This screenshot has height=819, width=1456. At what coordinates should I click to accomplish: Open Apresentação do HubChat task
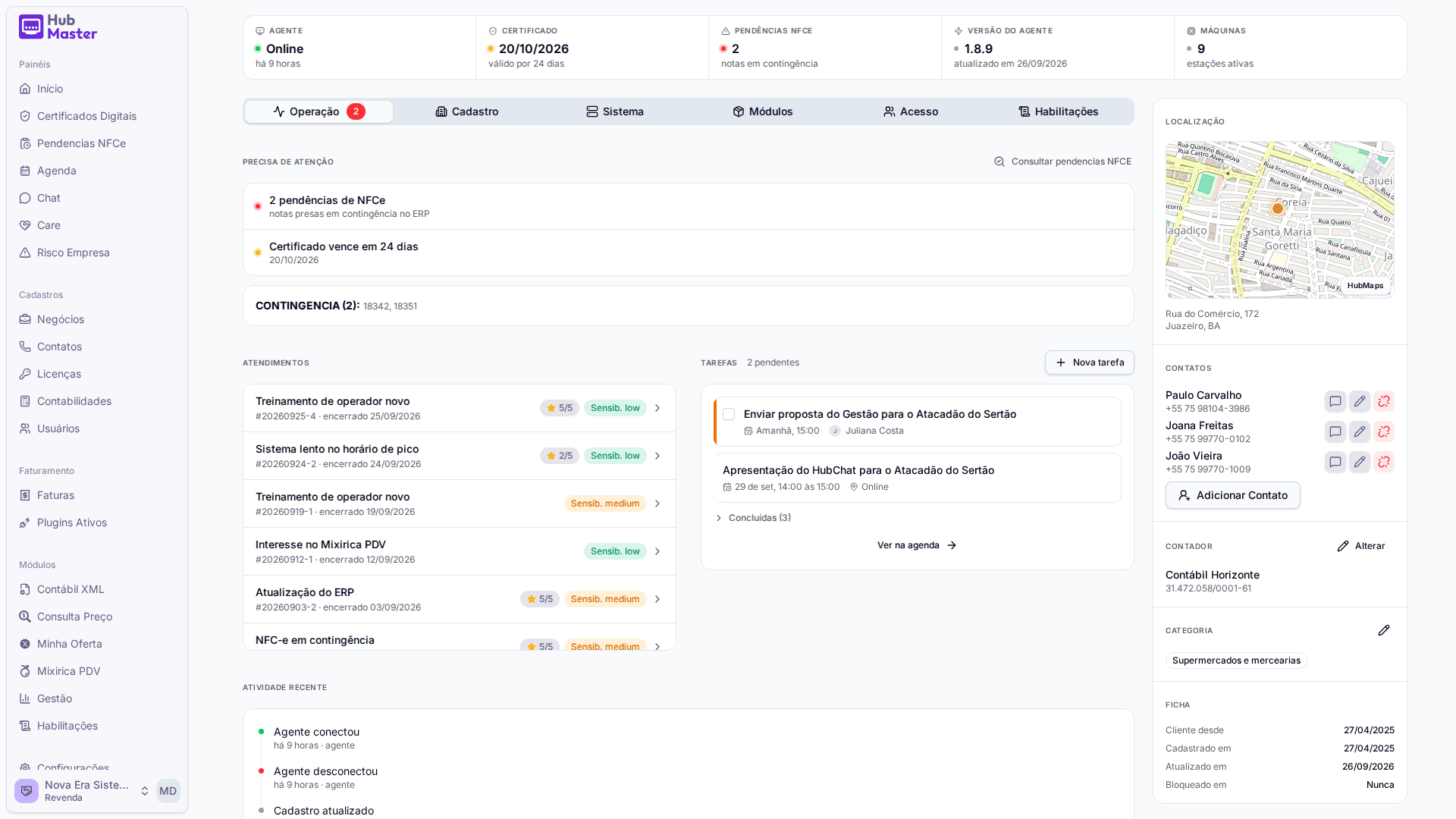pos(918,478)
